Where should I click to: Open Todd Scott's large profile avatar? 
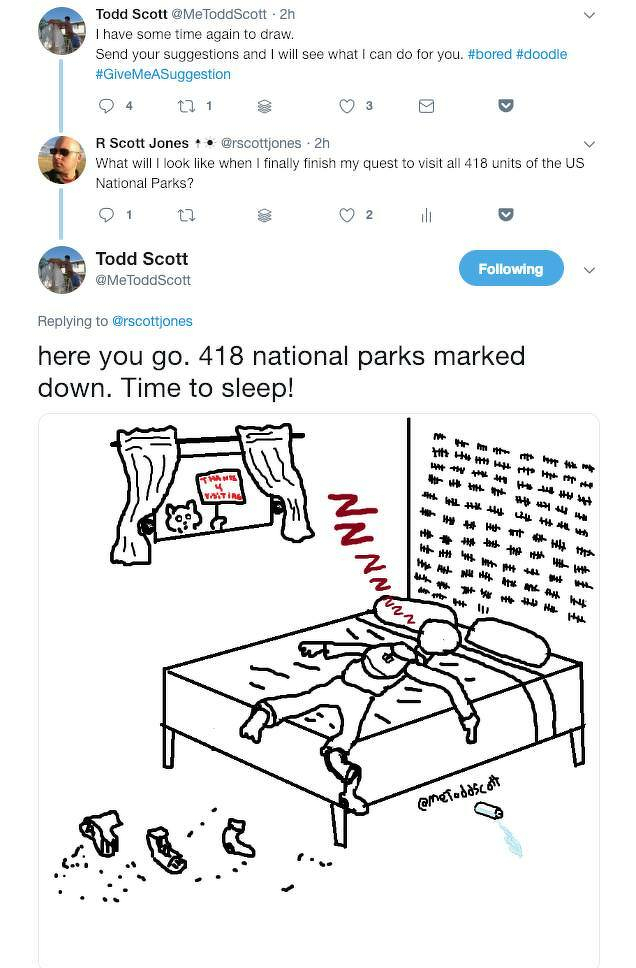tap(62, 270)
